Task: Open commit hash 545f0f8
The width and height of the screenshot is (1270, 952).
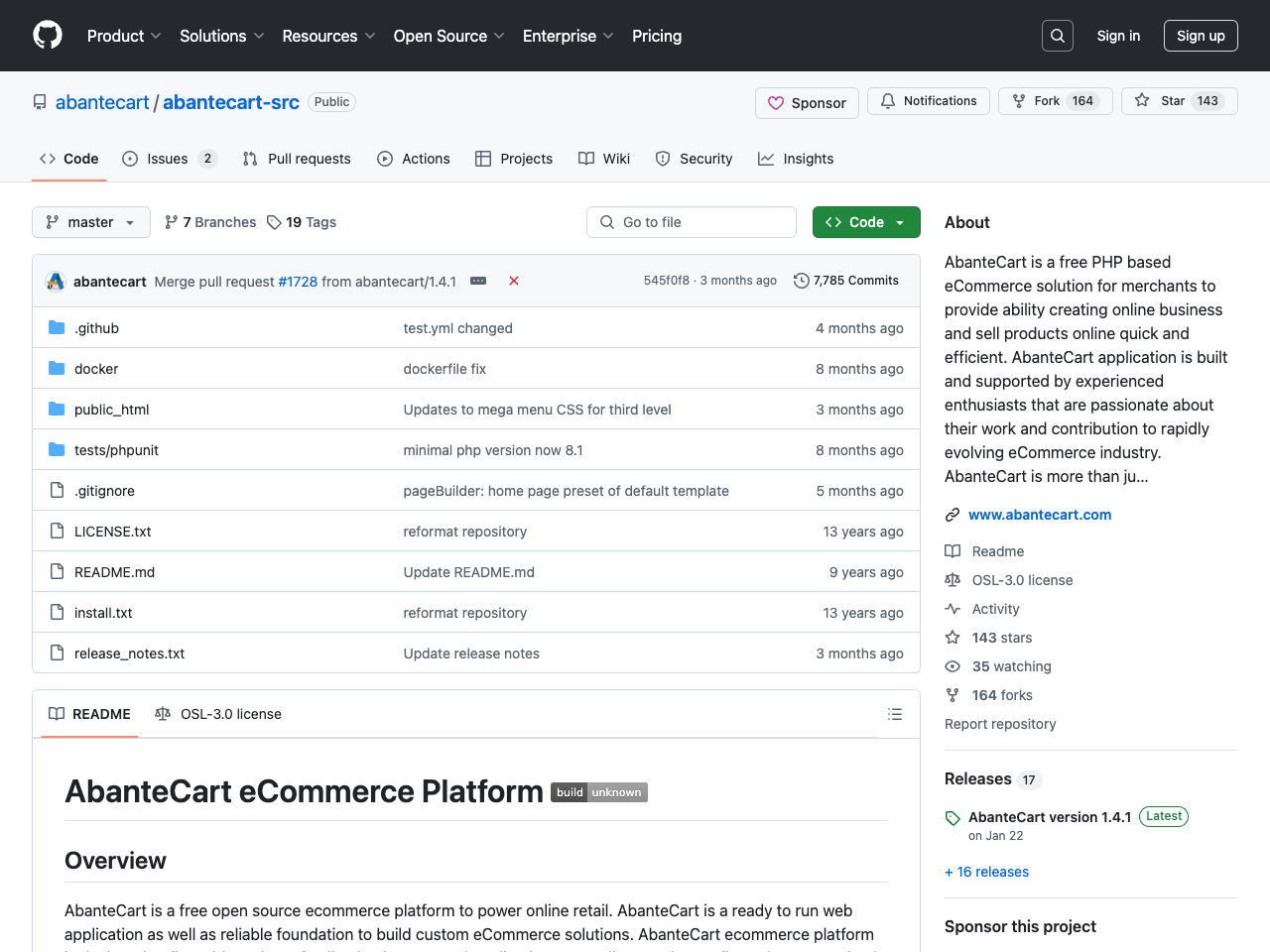Action: (x=667, y=281)
